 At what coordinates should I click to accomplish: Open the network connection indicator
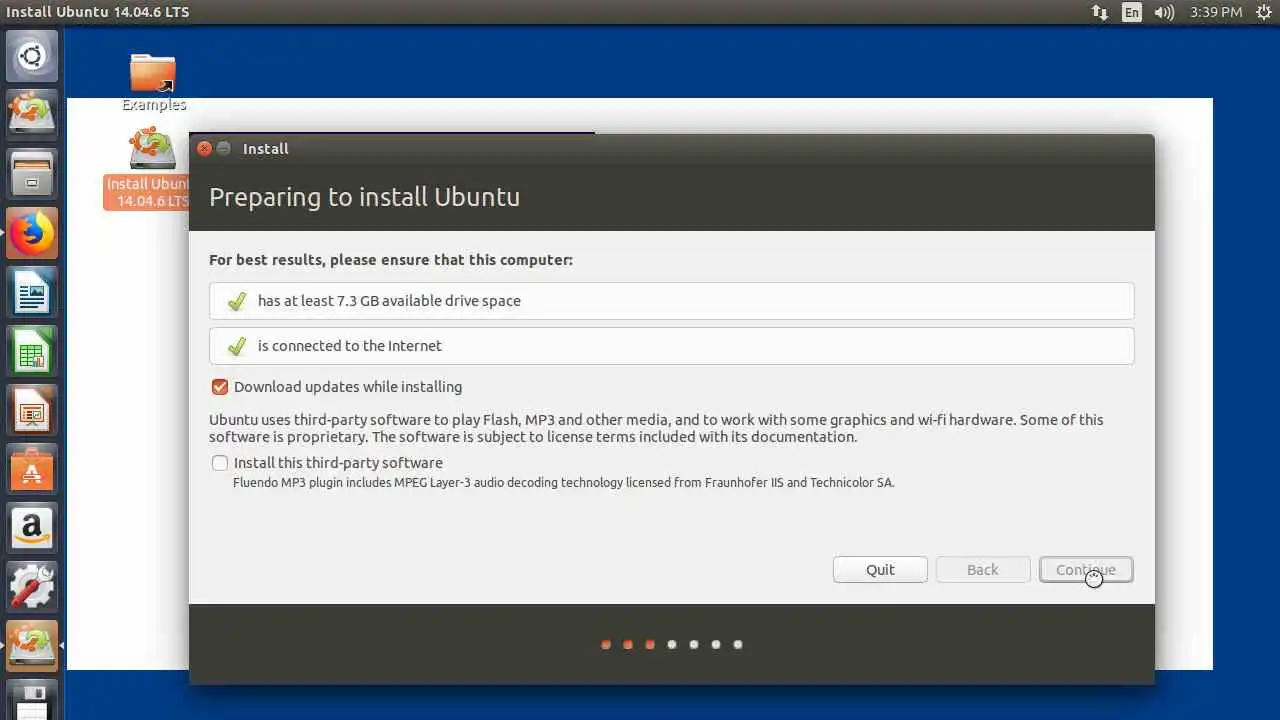(1099, 12)
